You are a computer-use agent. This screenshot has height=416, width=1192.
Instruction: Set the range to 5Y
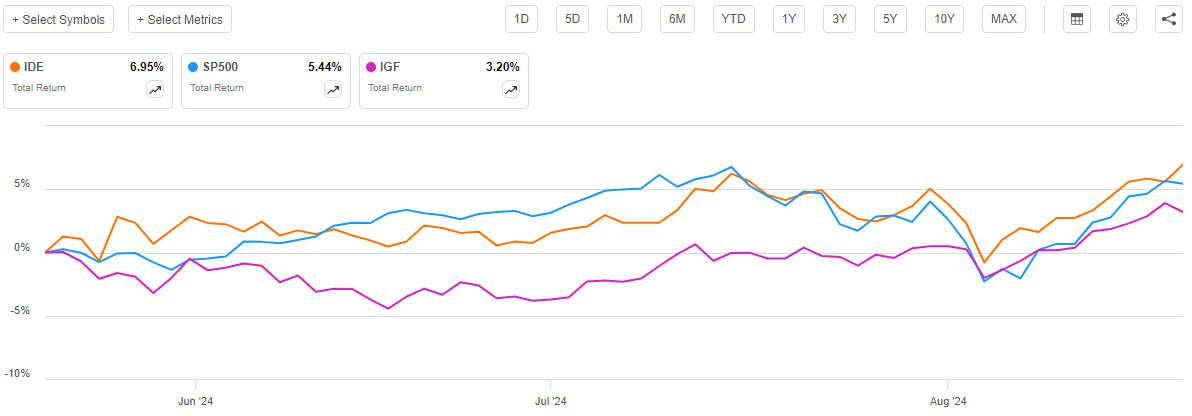pyautogui.click(x=889, y=19)
